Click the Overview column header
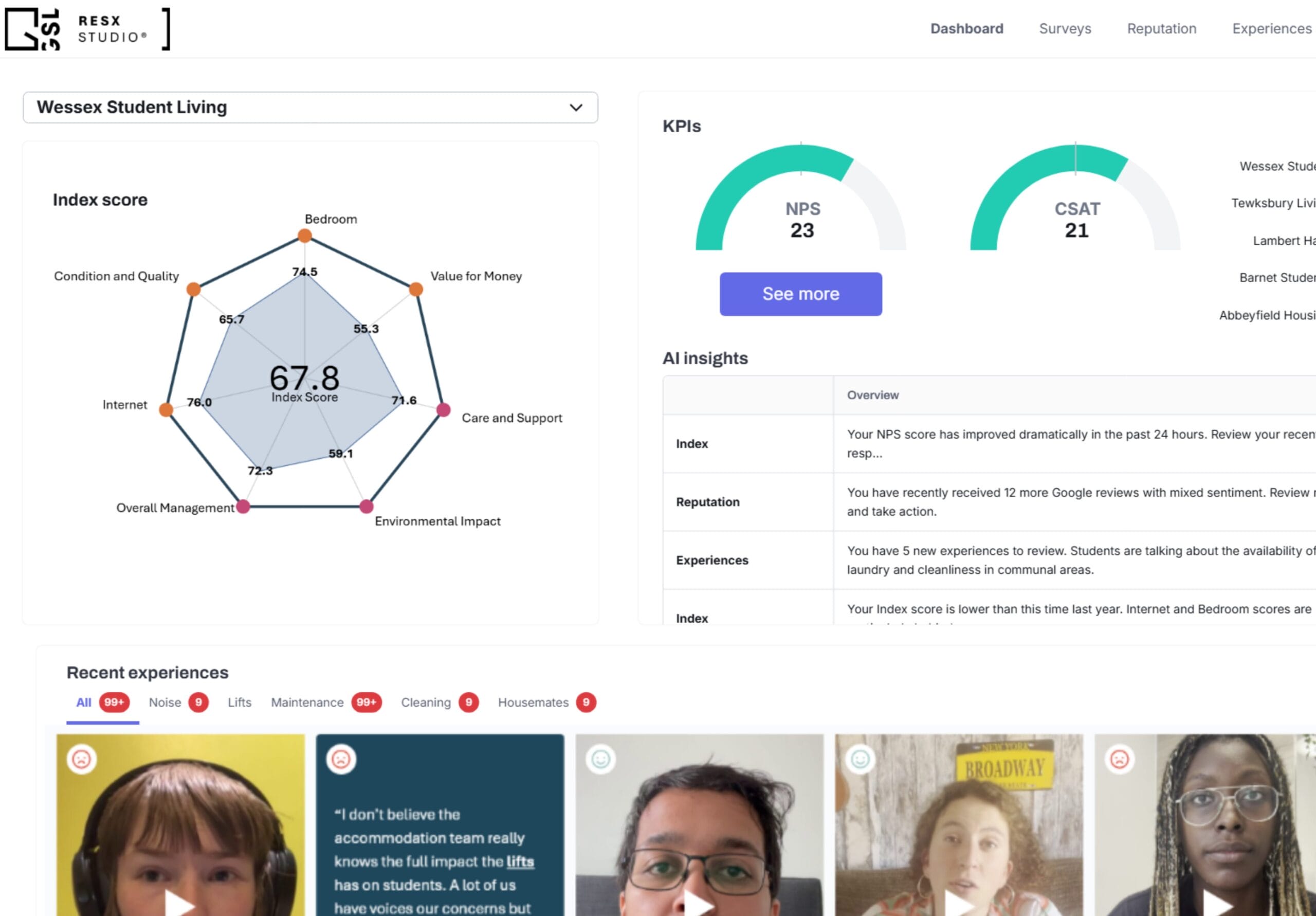The width and height of the screenshot is (1316, 916). [x=872, y=395]
